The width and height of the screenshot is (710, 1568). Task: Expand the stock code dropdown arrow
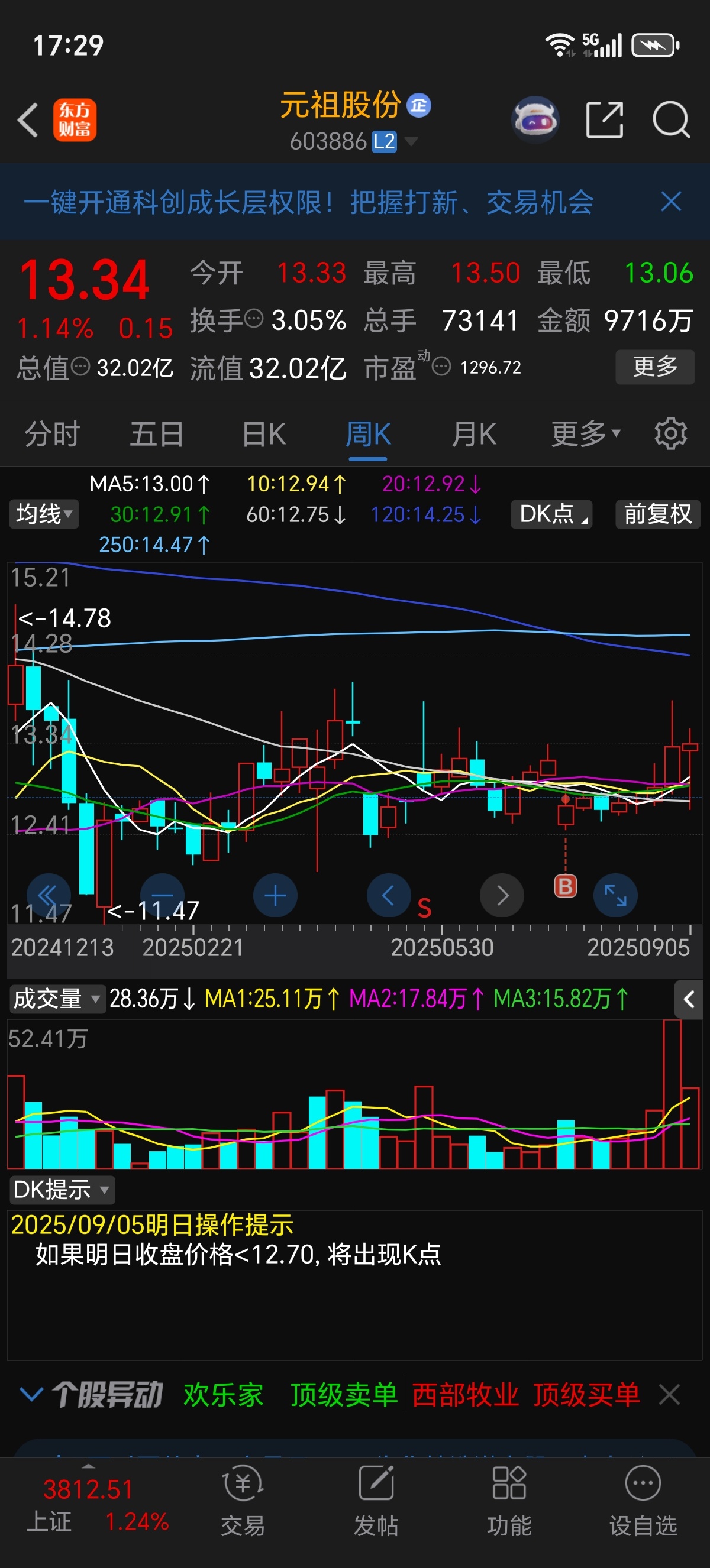point(411,142)
